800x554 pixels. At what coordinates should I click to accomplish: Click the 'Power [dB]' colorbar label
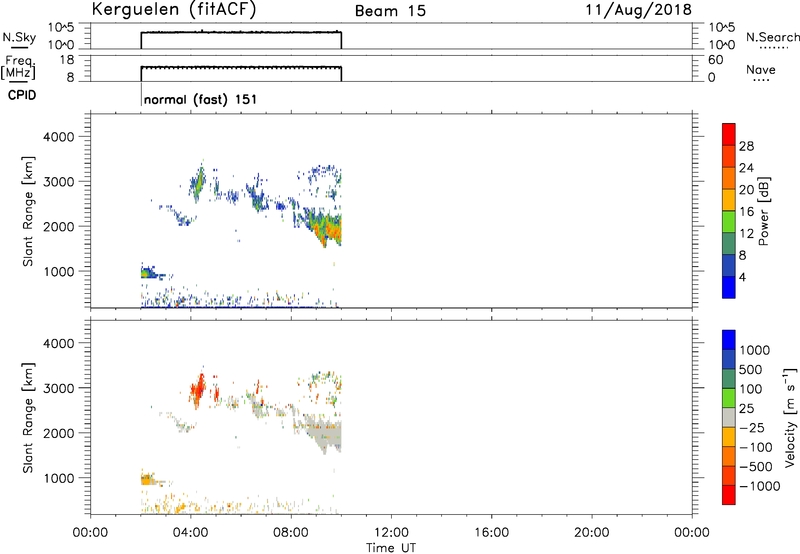pos(763,211)
